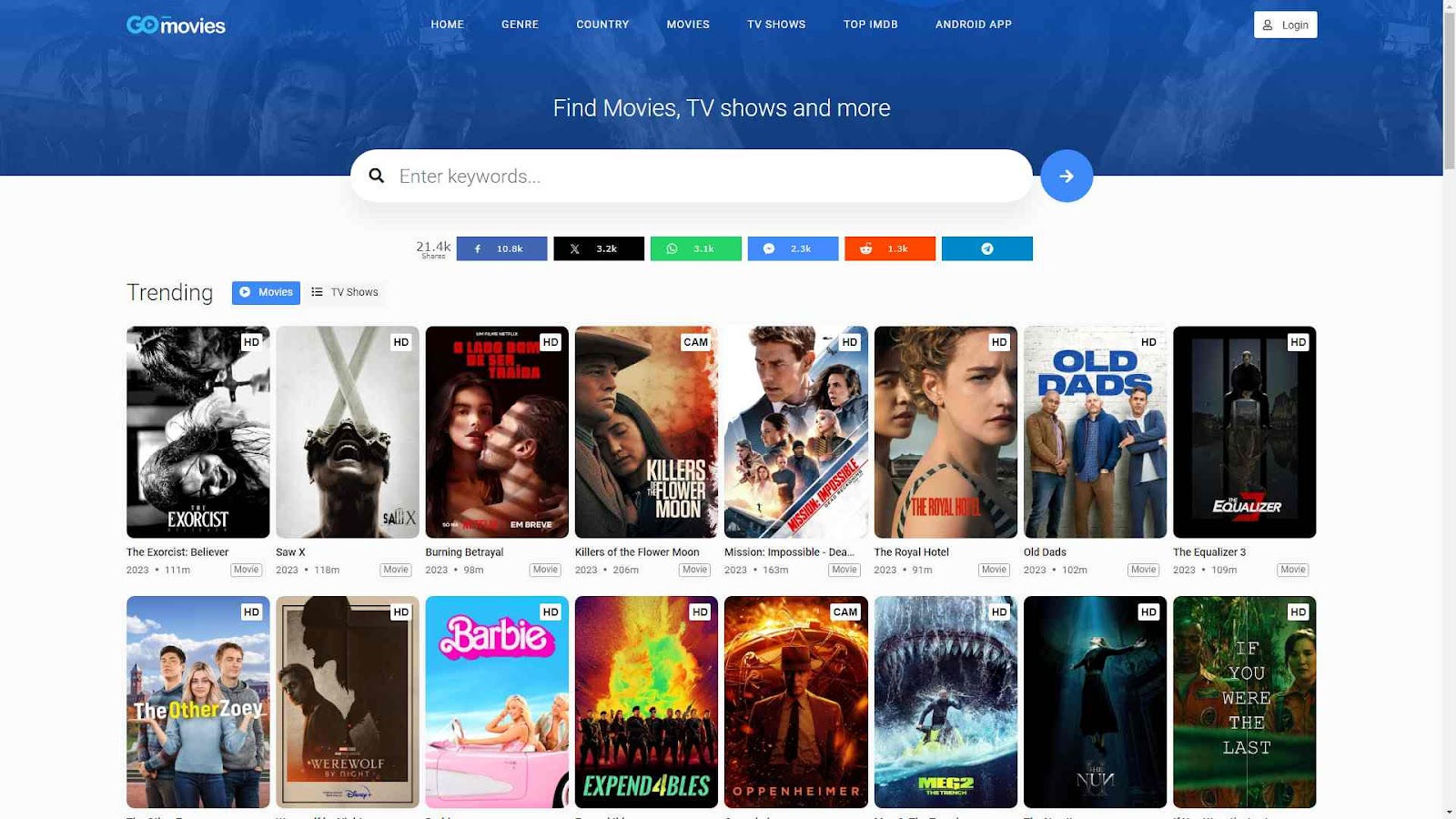Click scrollbar up arrow
This screenshot has width=1456, height=819.
coord(1450,6)
